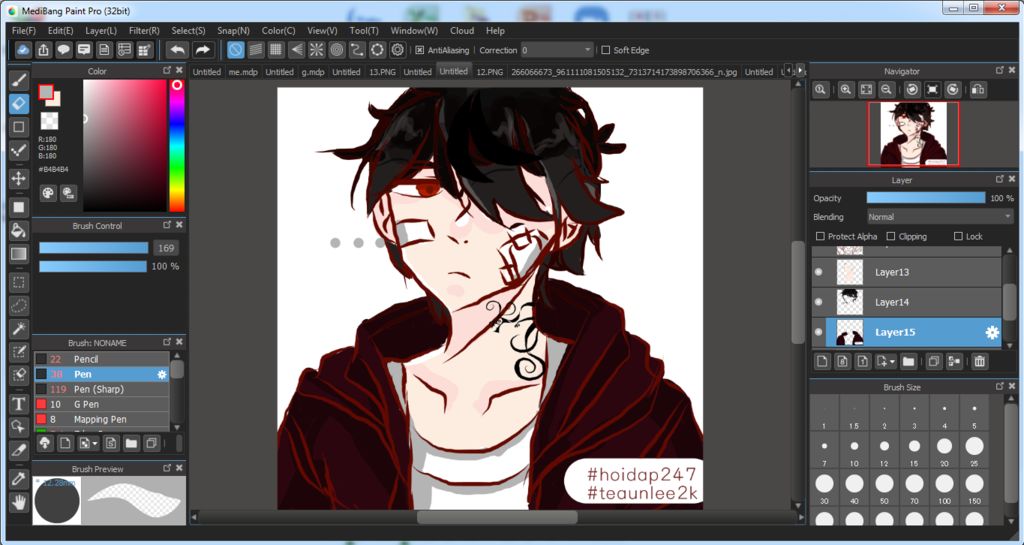Delete layer with the trash icon
This screenshot has height=545, width=1024.
point(980,361)
